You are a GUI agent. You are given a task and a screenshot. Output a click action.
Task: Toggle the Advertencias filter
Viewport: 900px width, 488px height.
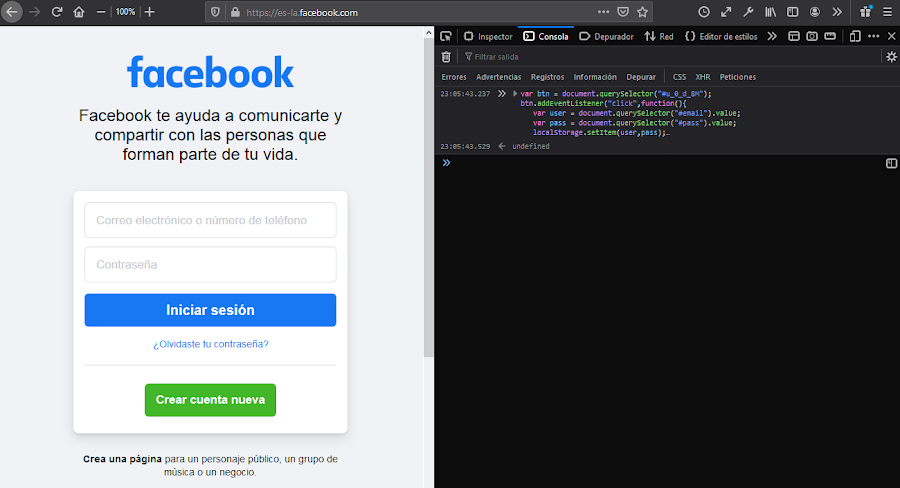[498, 77]
